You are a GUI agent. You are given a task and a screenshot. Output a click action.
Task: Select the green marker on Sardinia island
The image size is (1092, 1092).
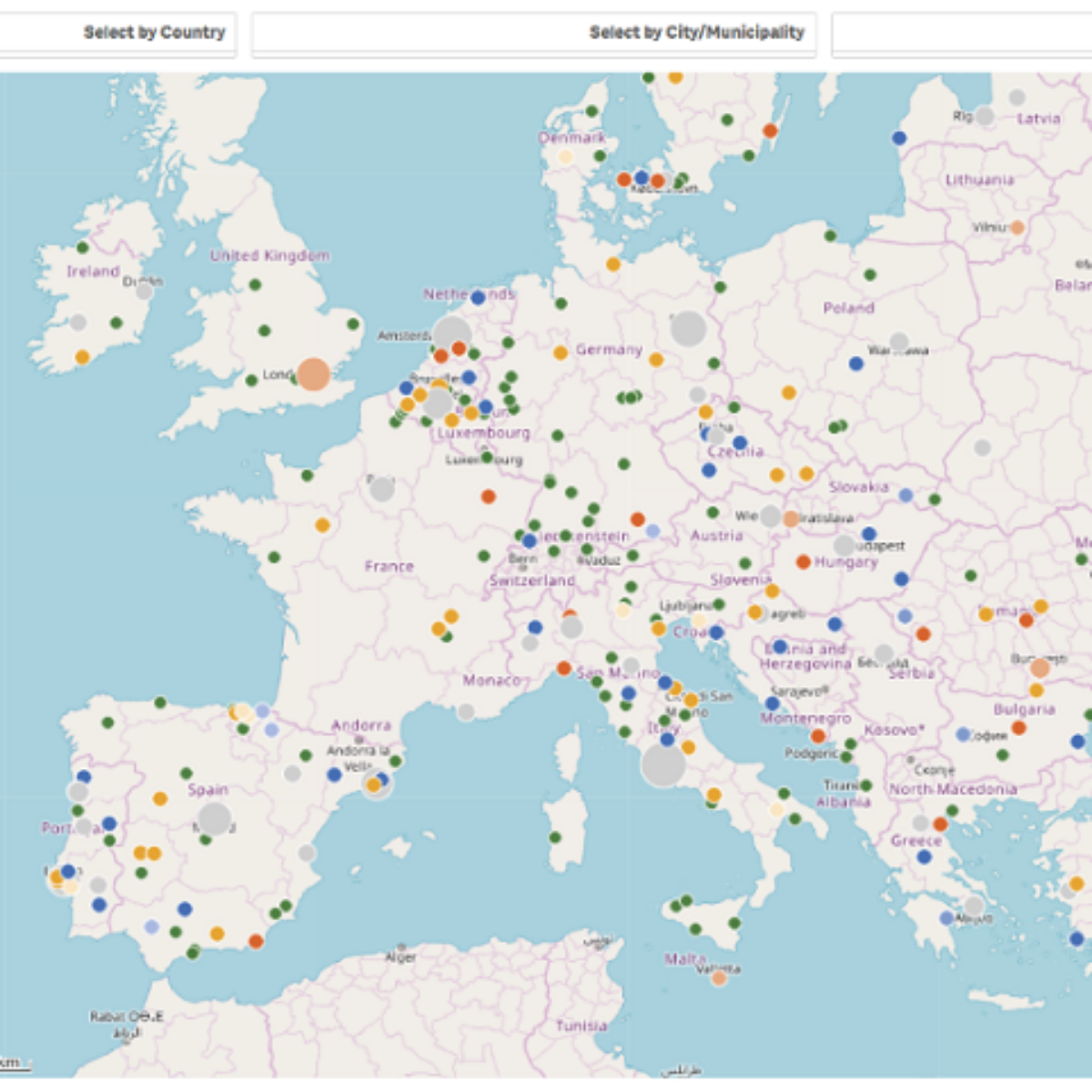555,837
